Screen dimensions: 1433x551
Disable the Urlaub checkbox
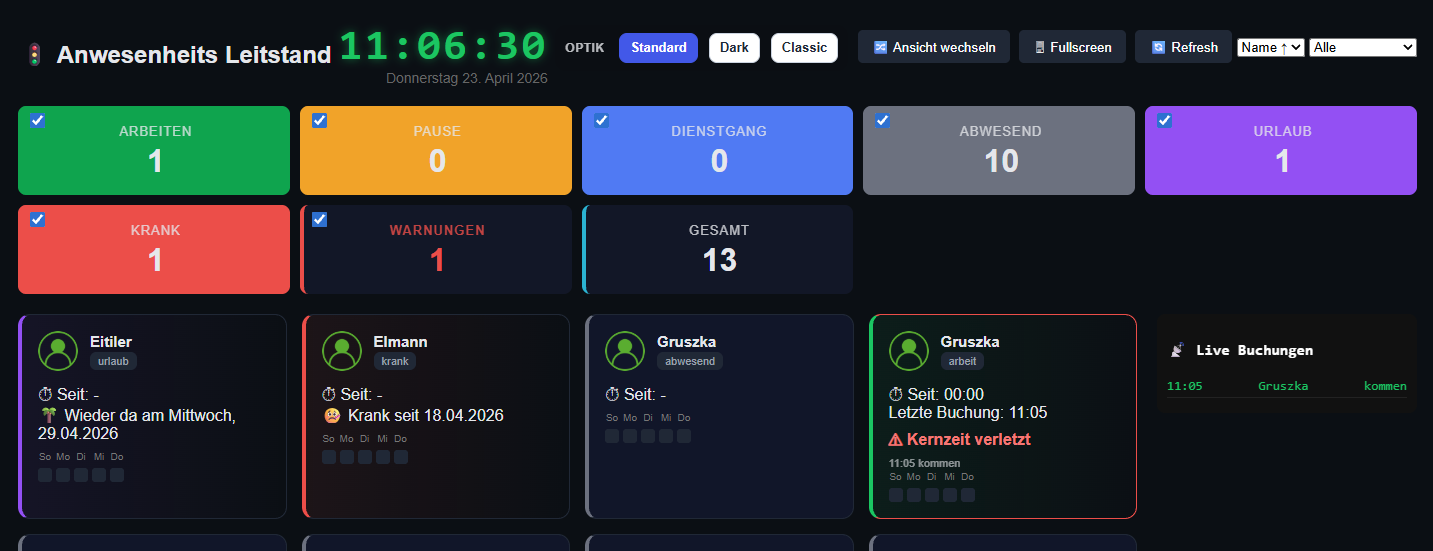[1165, 121]
